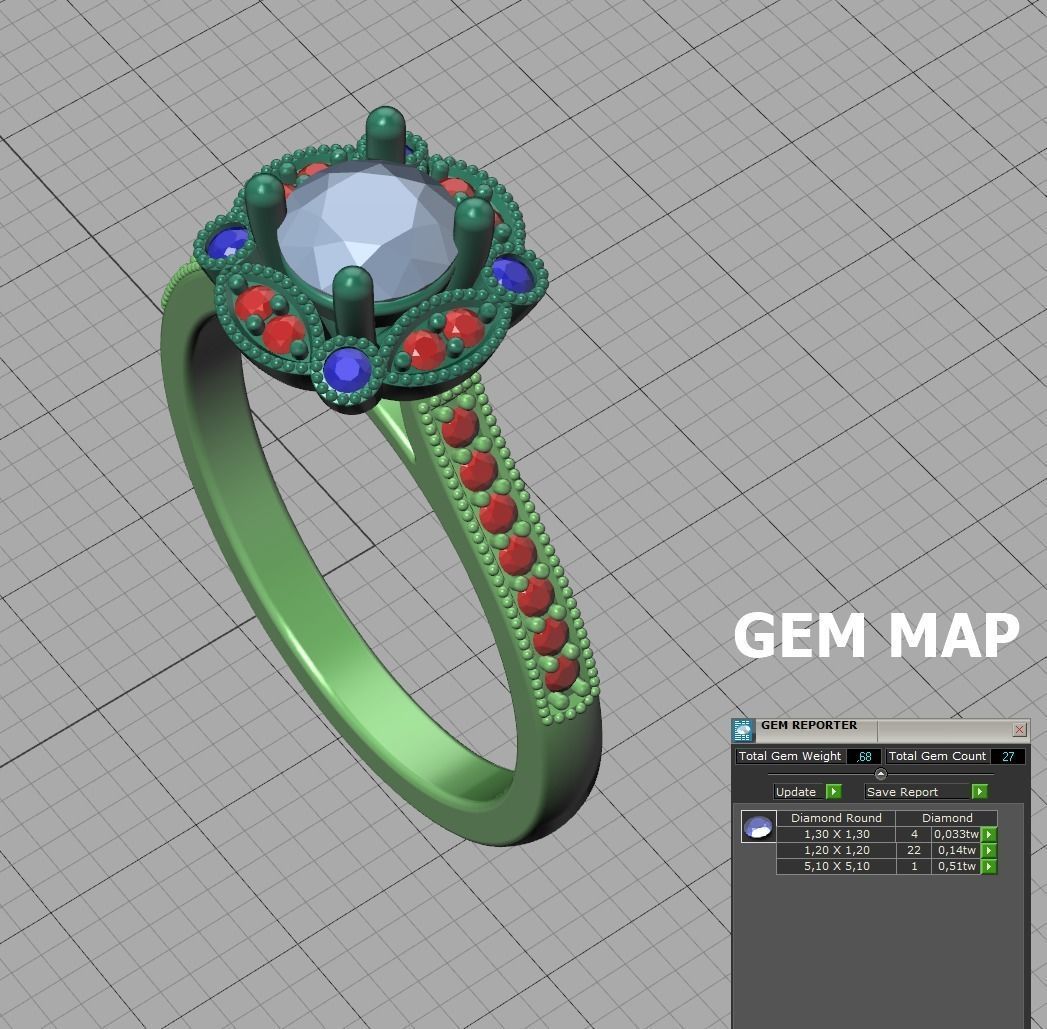
Task: Select the '1,30 X 1,30' size cell
Action: click(x=837, y=834)
